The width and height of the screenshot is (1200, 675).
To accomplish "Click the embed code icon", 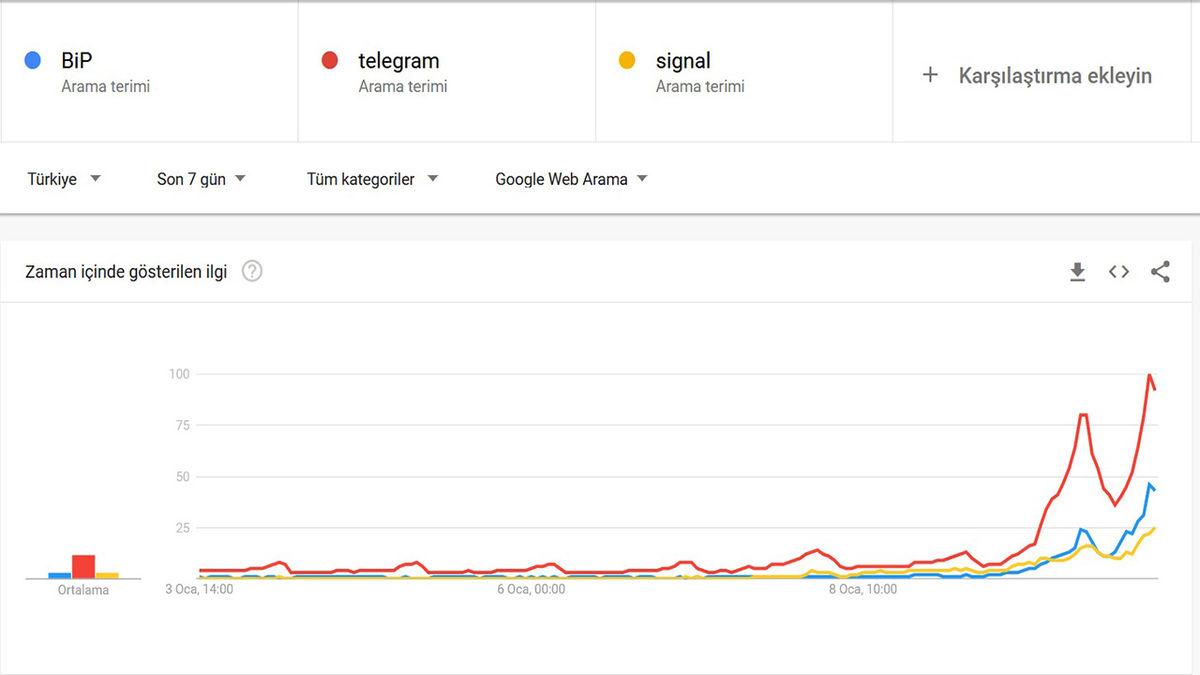I will tap(1119, 272).
